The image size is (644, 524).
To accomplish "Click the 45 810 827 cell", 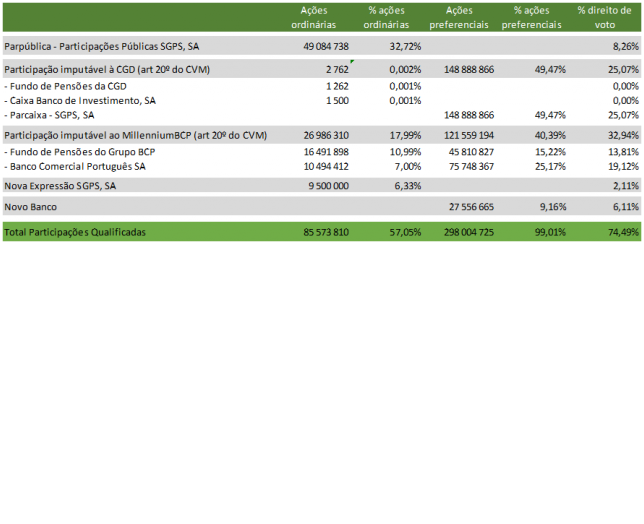I will (471, 152).
